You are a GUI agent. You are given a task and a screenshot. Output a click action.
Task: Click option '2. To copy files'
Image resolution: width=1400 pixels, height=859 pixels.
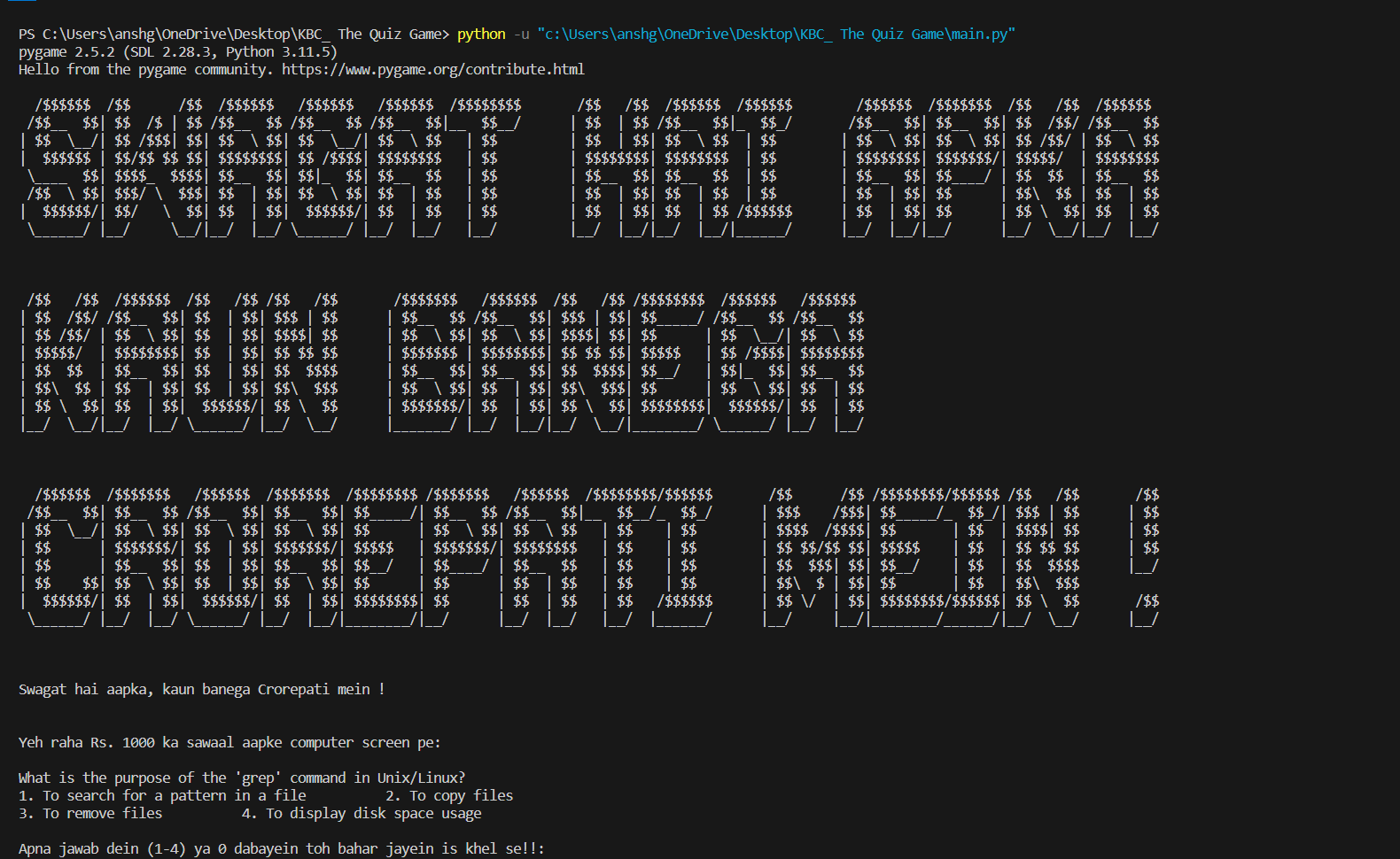[x=449, y=795]
